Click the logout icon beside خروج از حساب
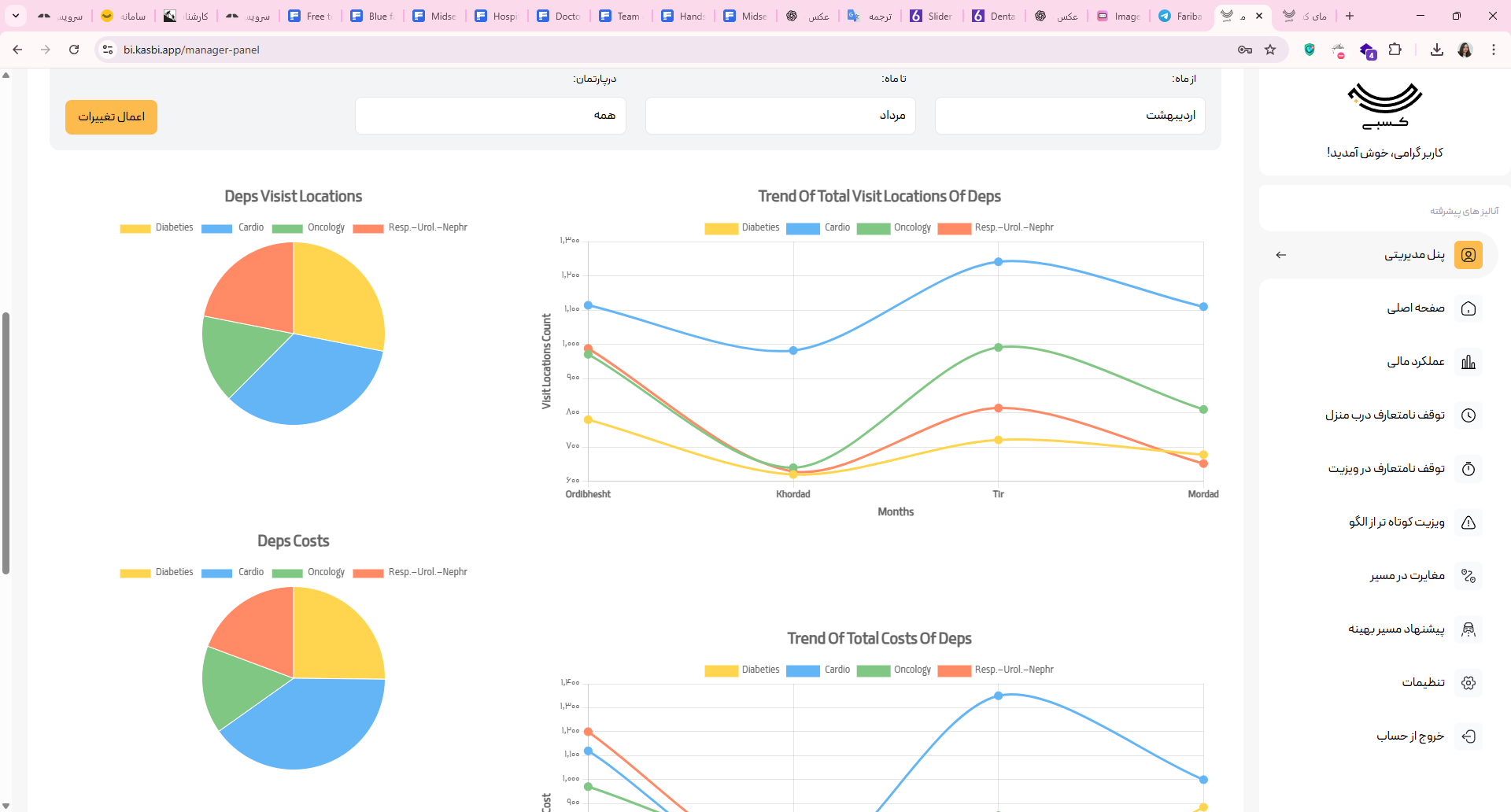Screen dimensions: 1511x812 (1468, 736)
